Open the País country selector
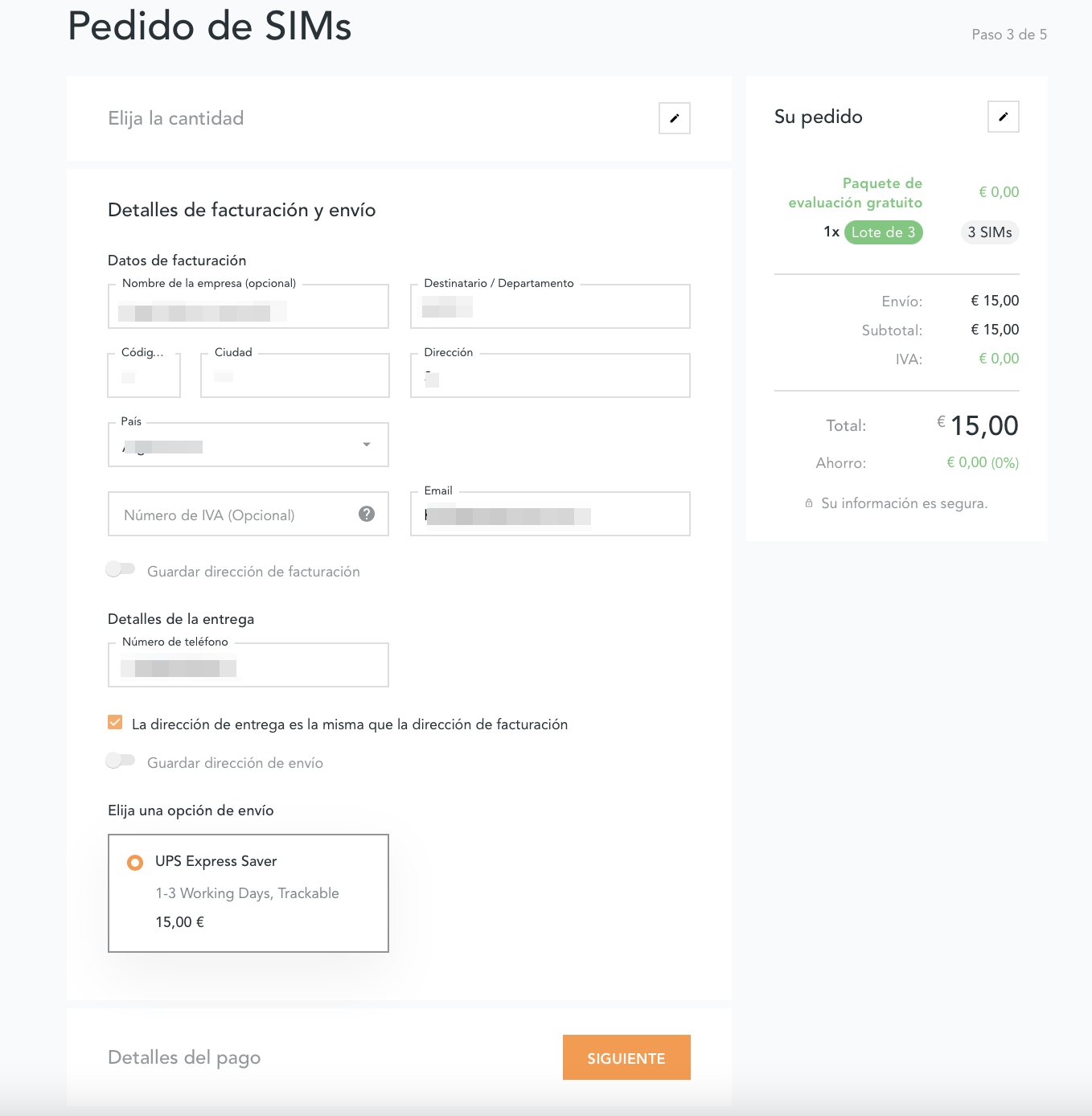This screenshot has height=1116, width=1092. point(241,444)
